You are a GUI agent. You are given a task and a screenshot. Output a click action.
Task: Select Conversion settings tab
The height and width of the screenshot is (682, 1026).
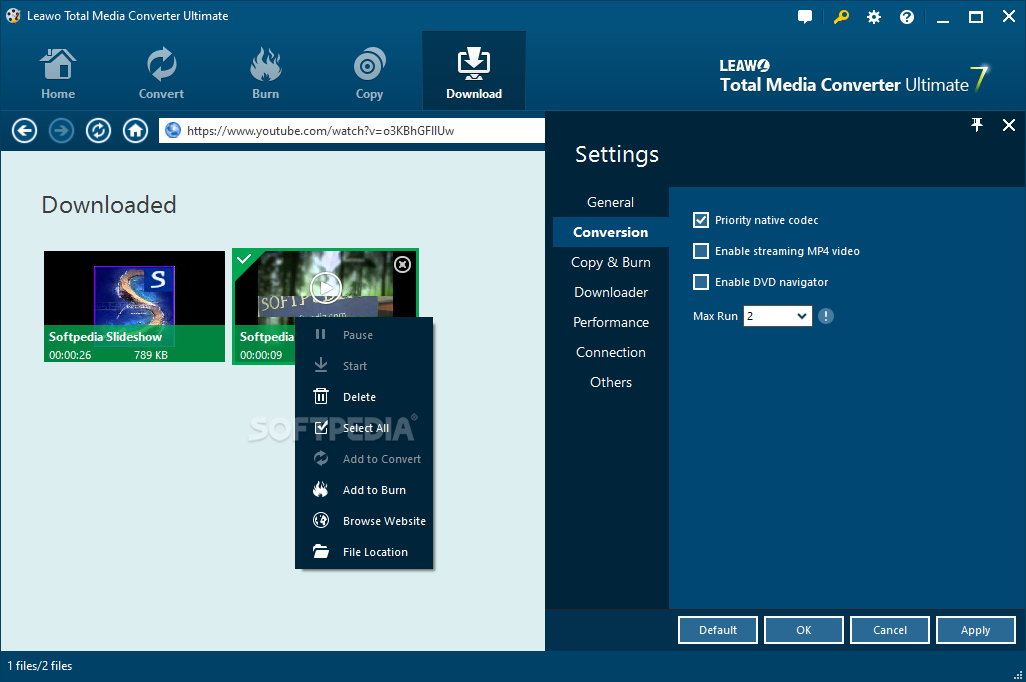(x=610, y=232)
